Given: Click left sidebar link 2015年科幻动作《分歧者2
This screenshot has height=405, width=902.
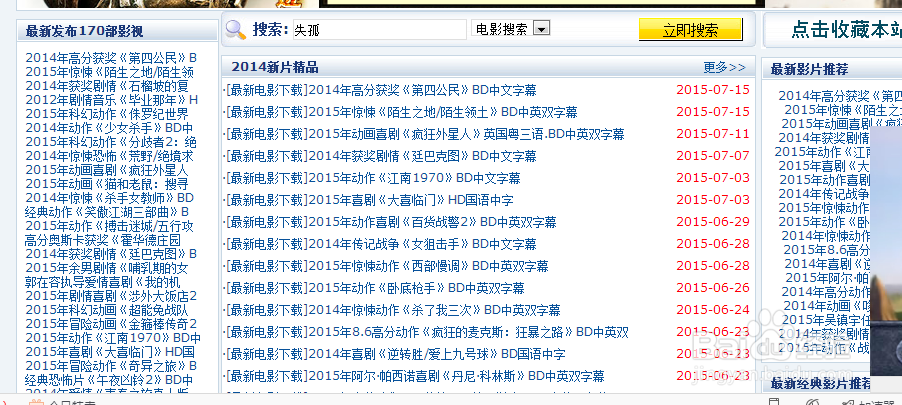Looking at the screenshot, I should 111,142.
